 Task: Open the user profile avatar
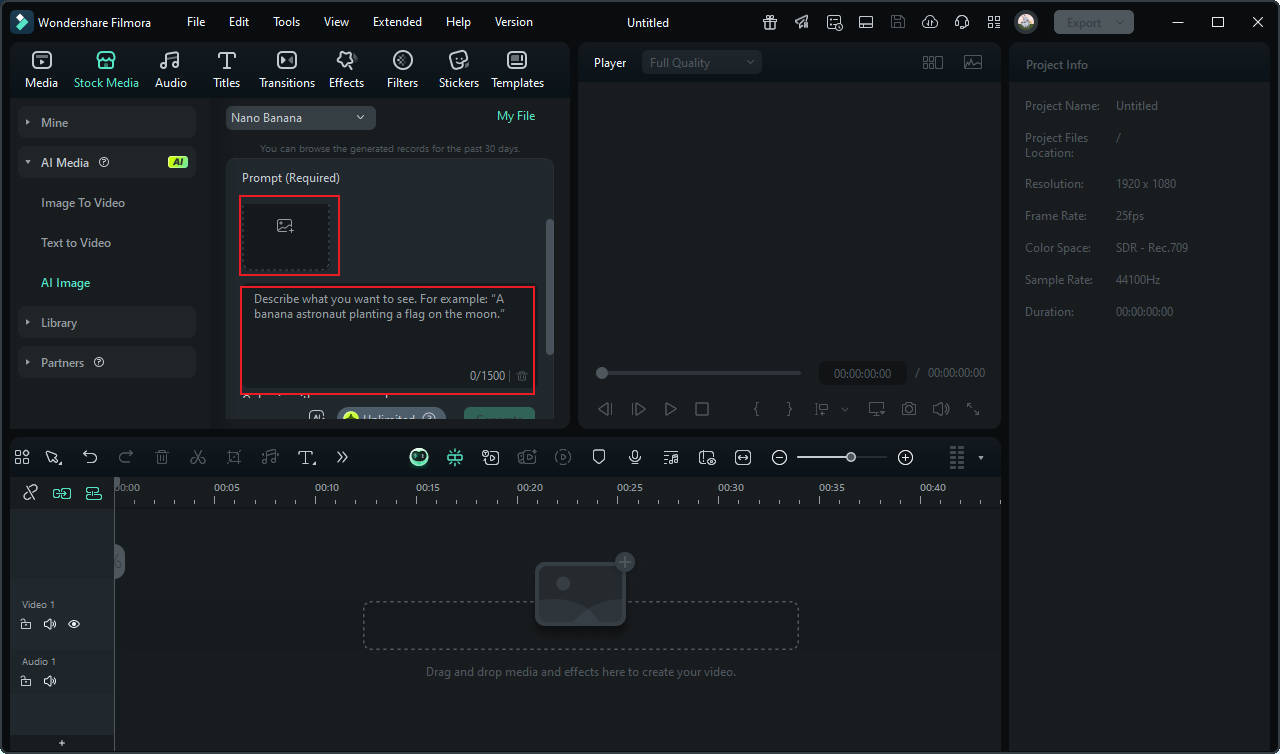tap(1025, 22)
